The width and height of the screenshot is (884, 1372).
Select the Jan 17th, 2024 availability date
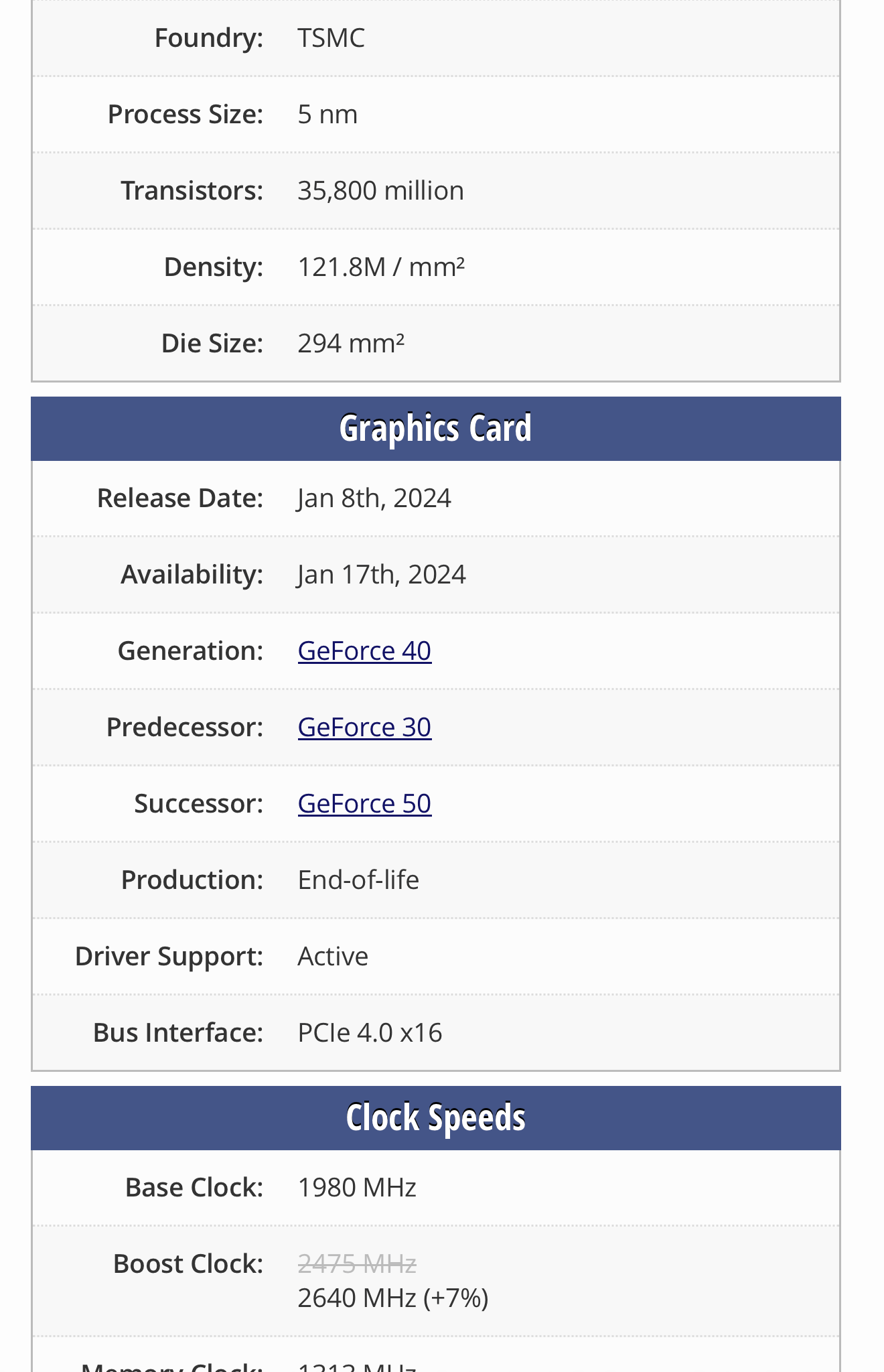(x=382, y=575)
